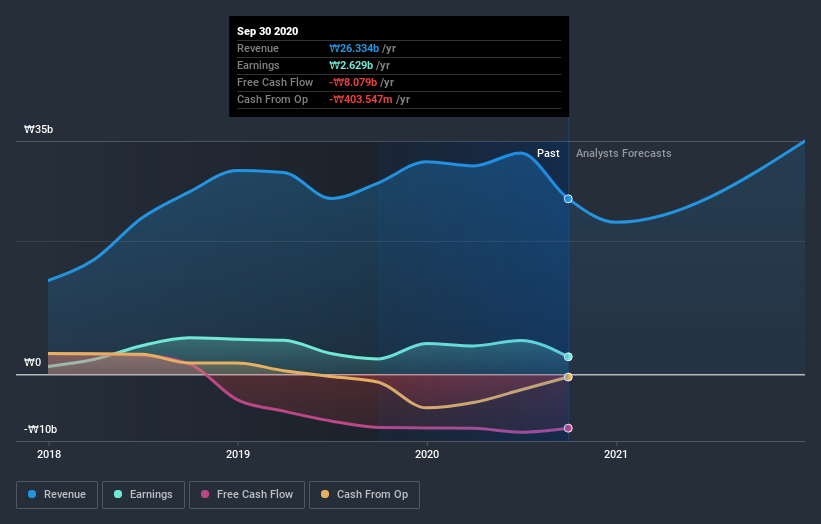
Task: Click the Free Cash Flow data point marker
Action: pos(568,428)
